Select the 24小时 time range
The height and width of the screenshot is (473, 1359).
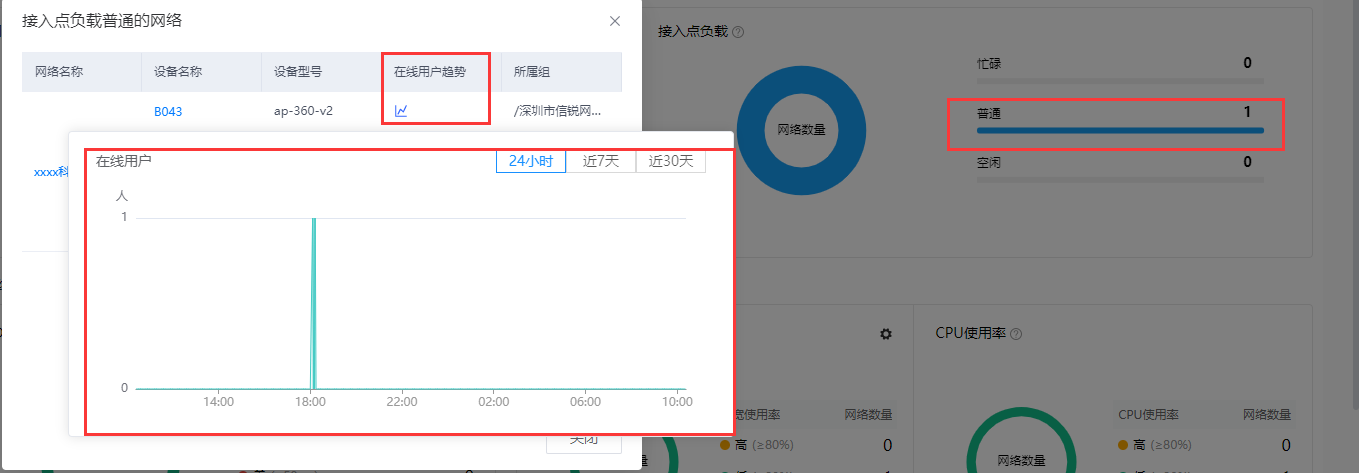point(531,161)
